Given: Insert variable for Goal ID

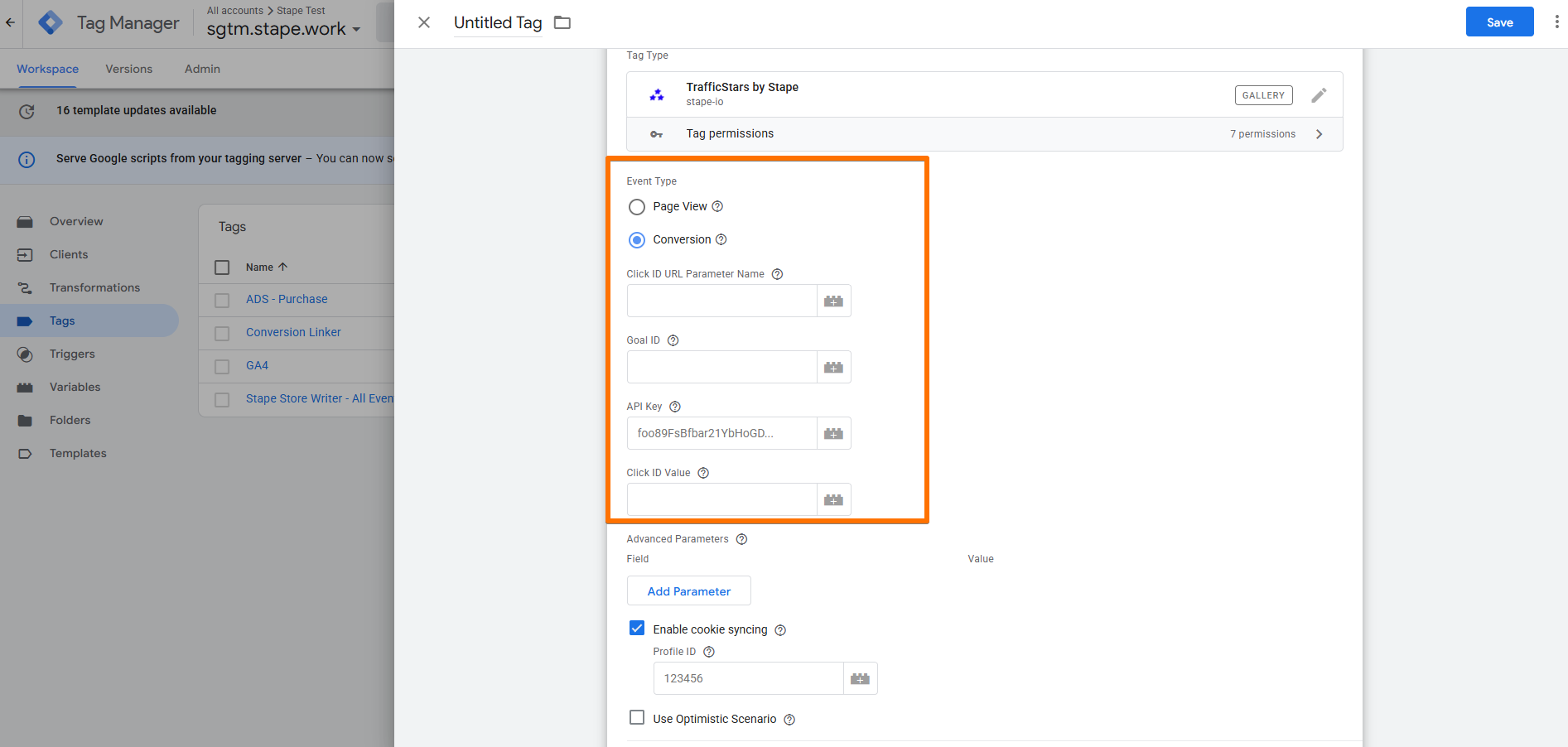Looking at the screenshot, I should [833, 367].
